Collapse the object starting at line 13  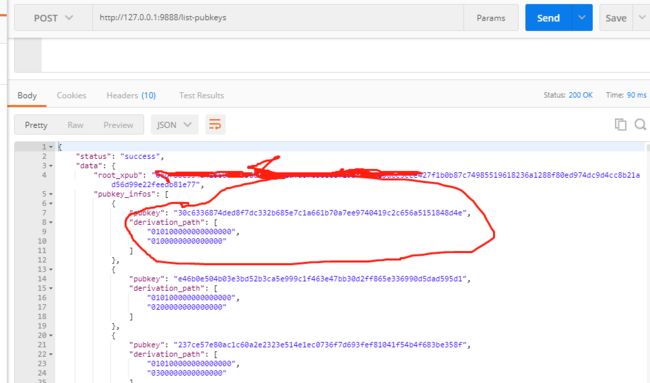51,269
